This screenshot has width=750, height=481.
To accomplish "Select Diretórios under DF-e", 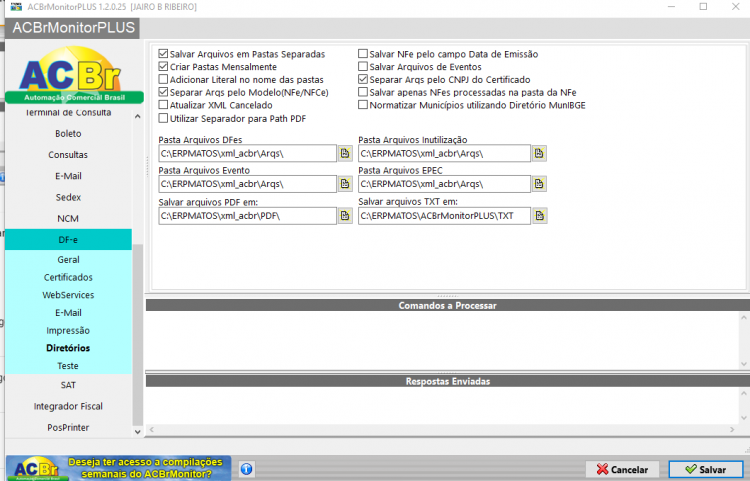I will coord(68,348).
